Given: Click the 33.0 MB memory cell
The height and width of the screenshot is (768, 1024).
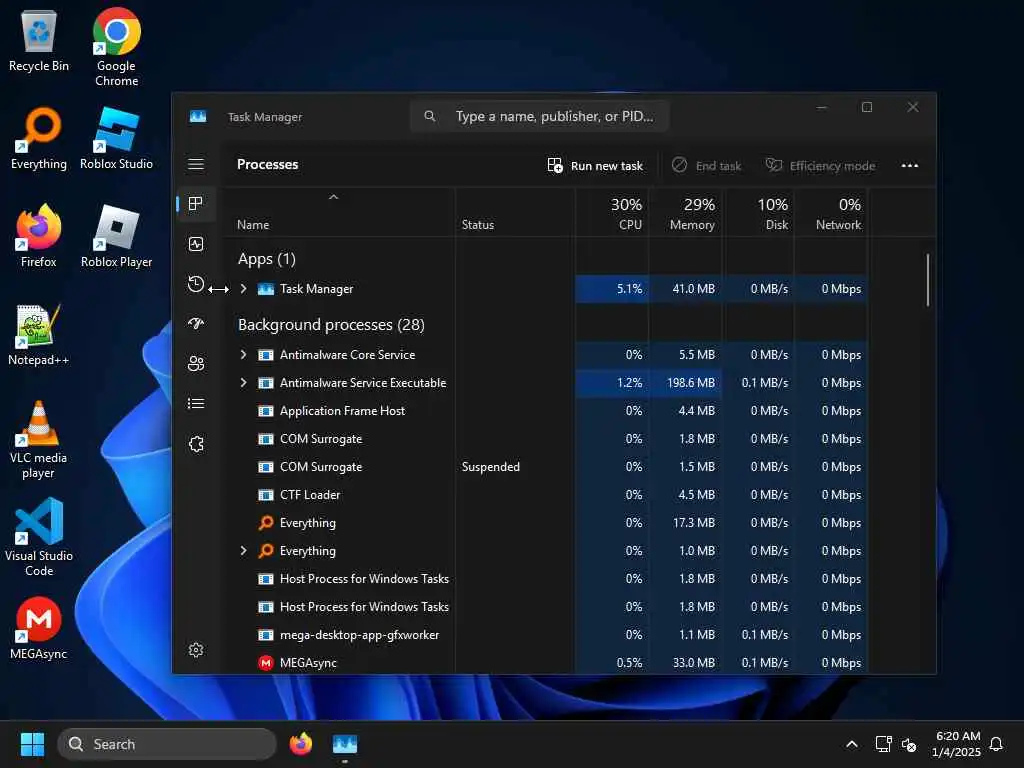Looking at the screenshot, I should pos(686,662).
